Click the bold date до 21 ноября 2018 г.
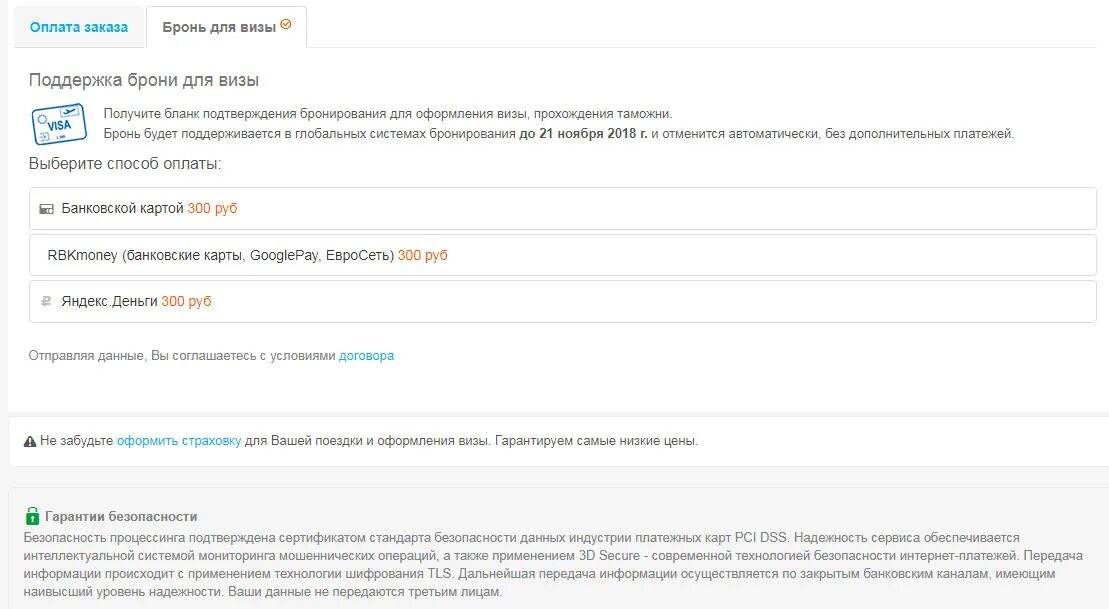 click(x=583, y=134)
